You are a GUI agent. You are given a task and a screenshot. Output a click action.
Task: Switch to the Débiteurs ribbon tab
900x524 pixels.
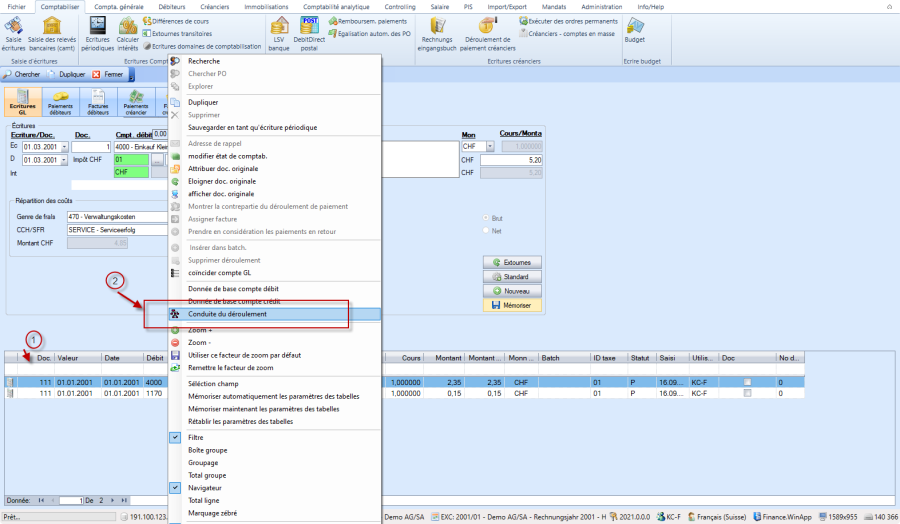[x=172, y=6]
